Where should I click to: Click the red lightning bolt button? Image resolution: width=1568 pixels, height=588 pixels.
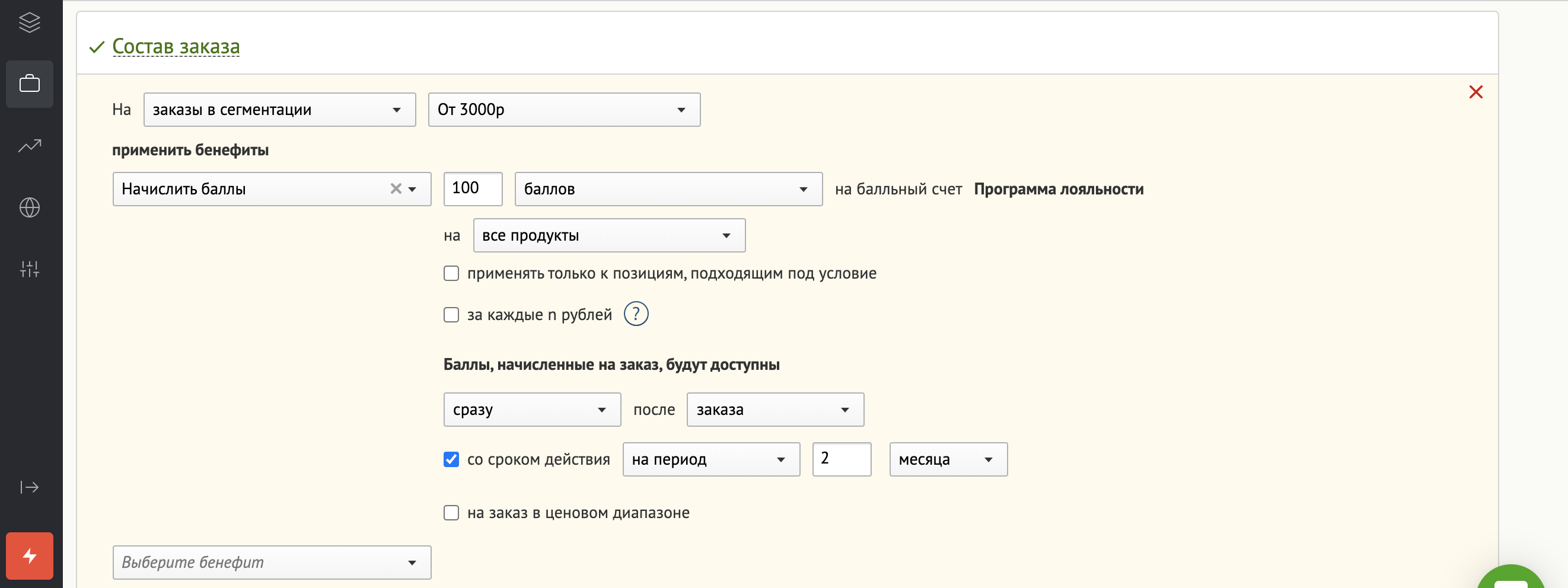[x=29, y=556]
